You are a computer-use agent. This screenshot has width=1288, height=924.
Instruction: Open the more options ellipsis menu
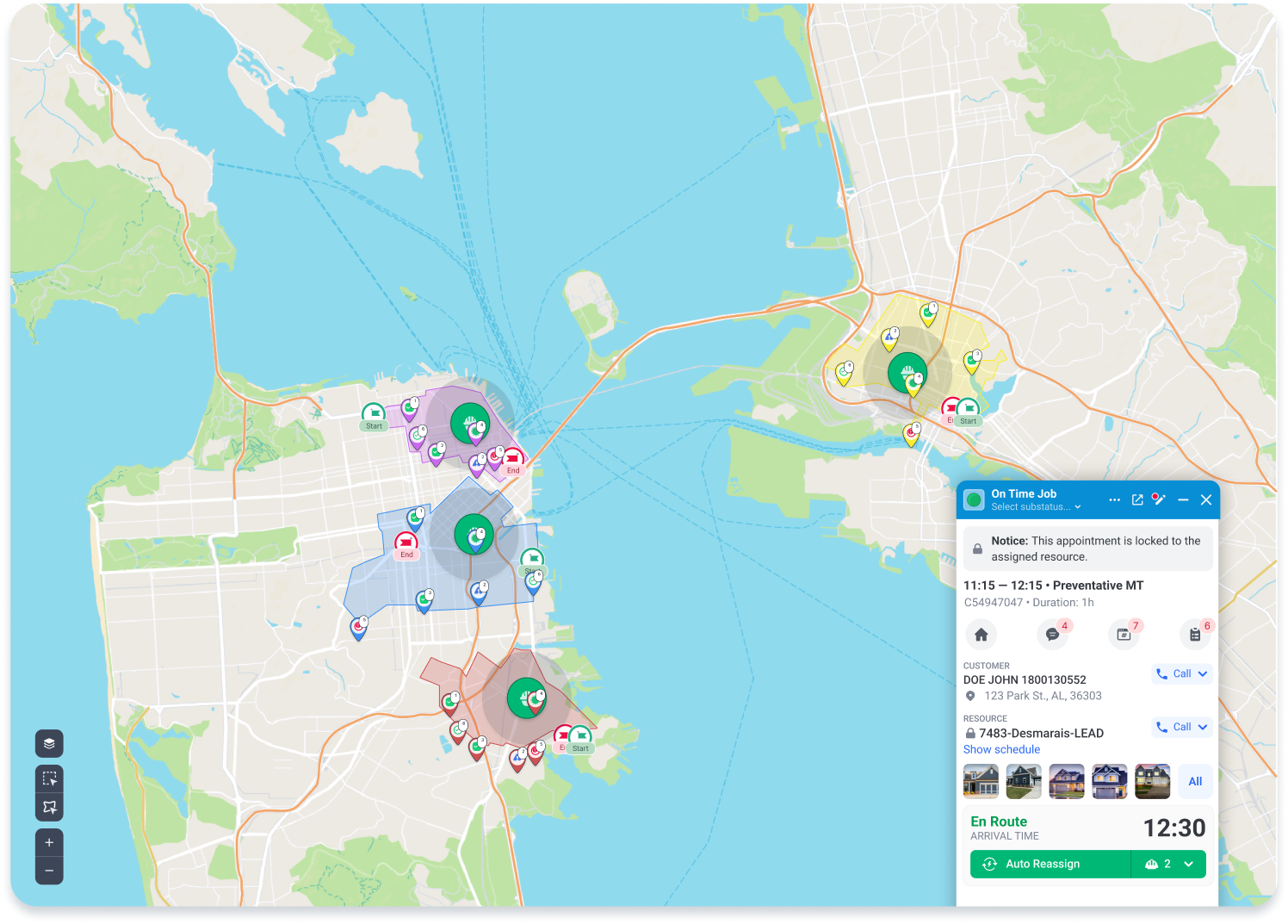tap(1114, 499)
